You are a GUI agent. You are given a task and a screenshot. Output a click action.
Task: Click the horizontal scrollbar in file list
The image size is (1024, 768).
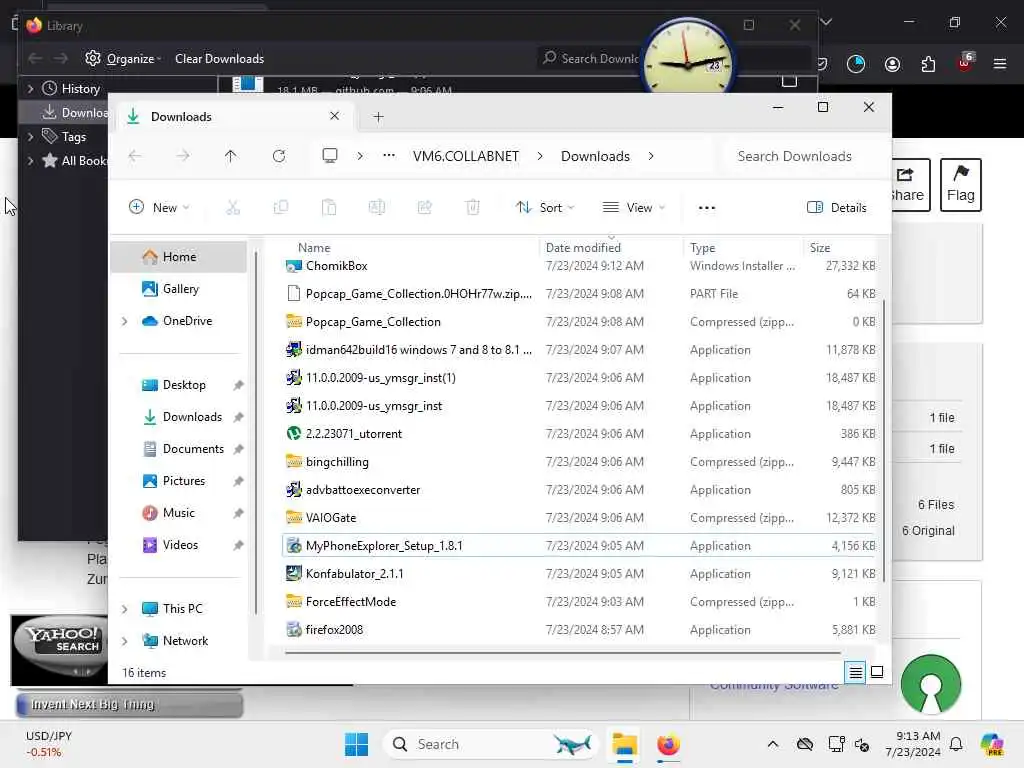pos(562,652)
